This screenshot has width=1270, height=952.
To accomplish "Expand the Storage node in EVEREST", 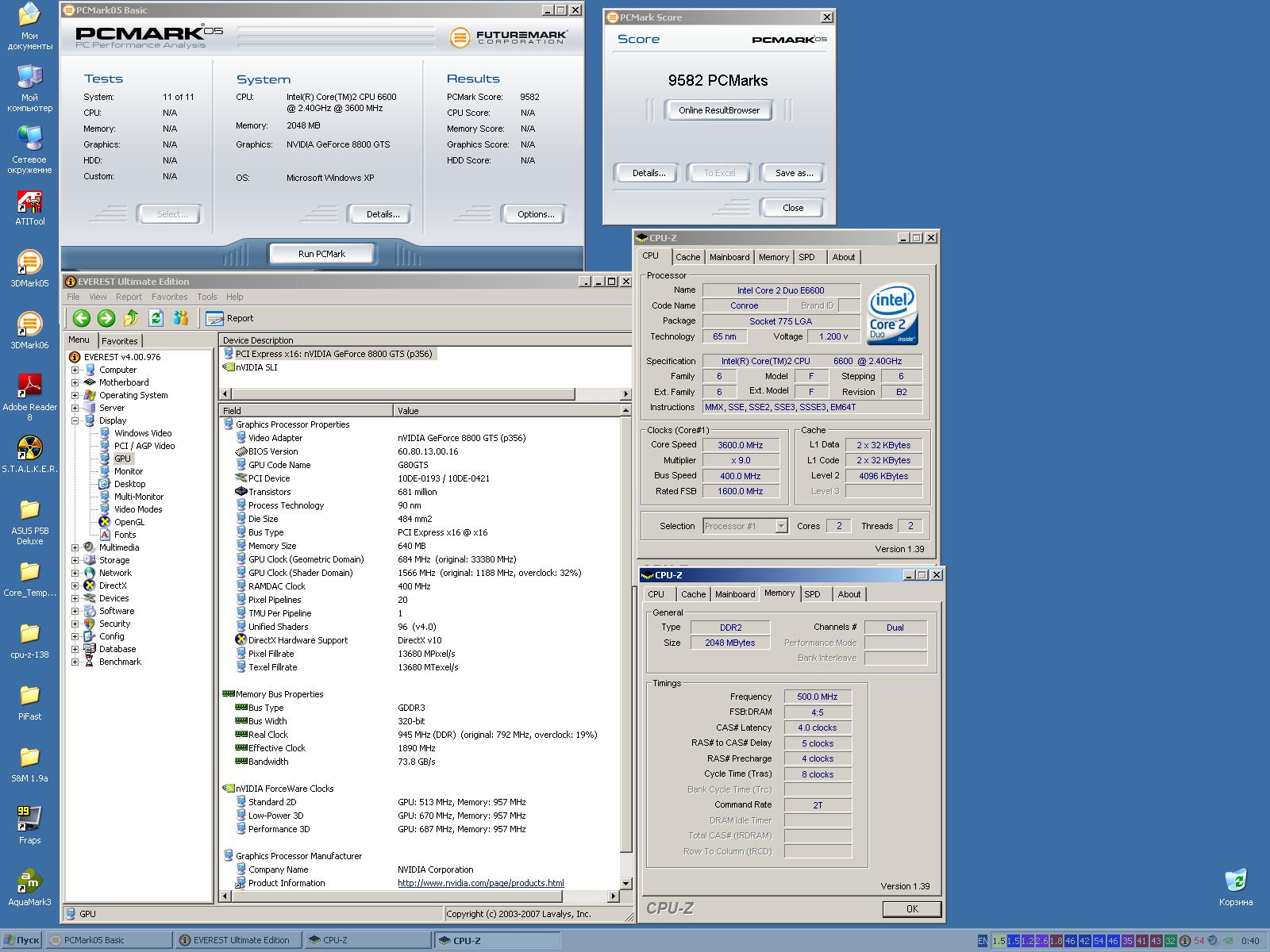I will pos(75,560).
